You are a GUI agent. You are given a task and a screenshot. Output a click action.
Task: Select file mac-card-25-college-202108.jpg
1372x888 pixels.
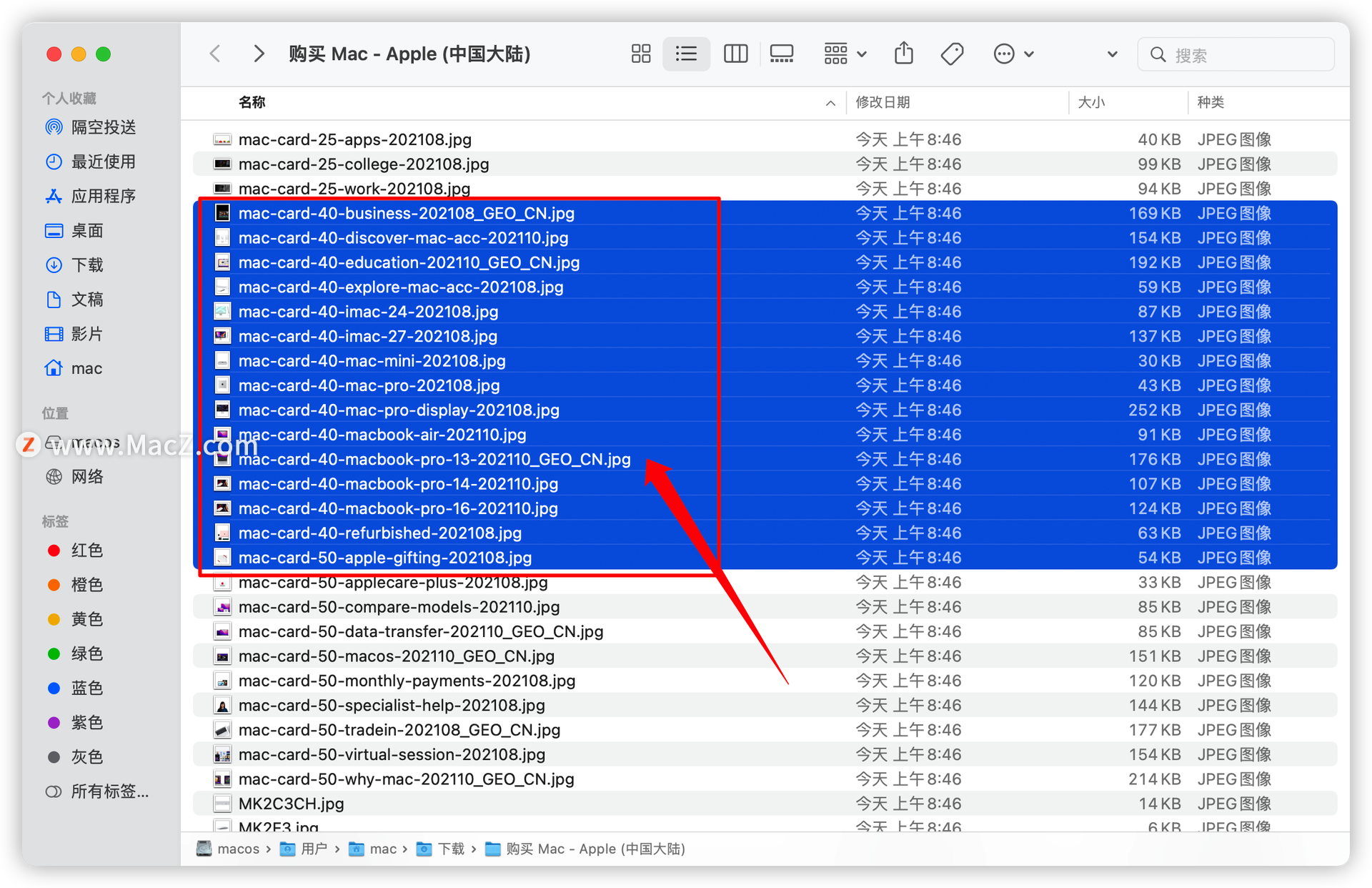click(765, 164)
